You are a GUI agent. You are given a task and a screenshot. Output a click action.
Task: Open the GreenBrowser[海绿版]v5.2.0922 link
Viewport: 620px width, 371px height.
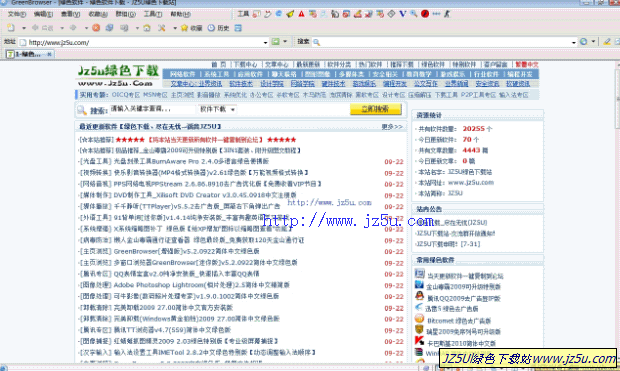pyautogui.click(x=187, y=251)
